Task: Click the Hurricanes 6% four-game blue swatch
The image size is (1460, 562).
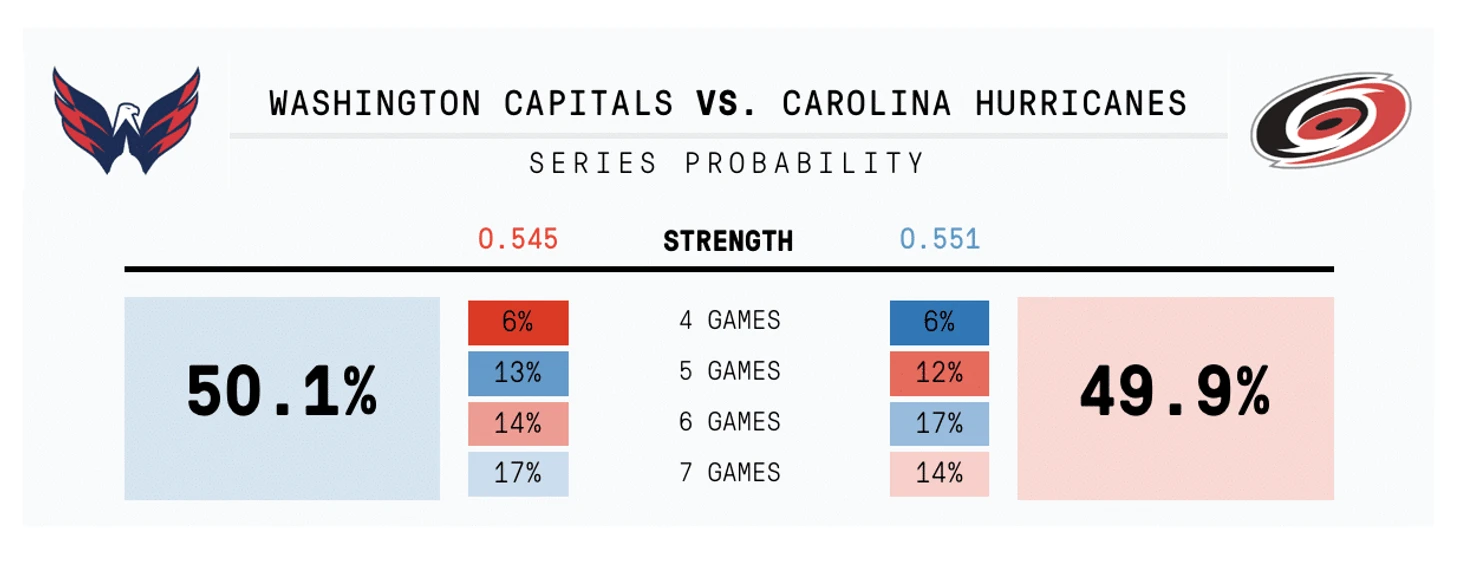Action: point(939,322)
